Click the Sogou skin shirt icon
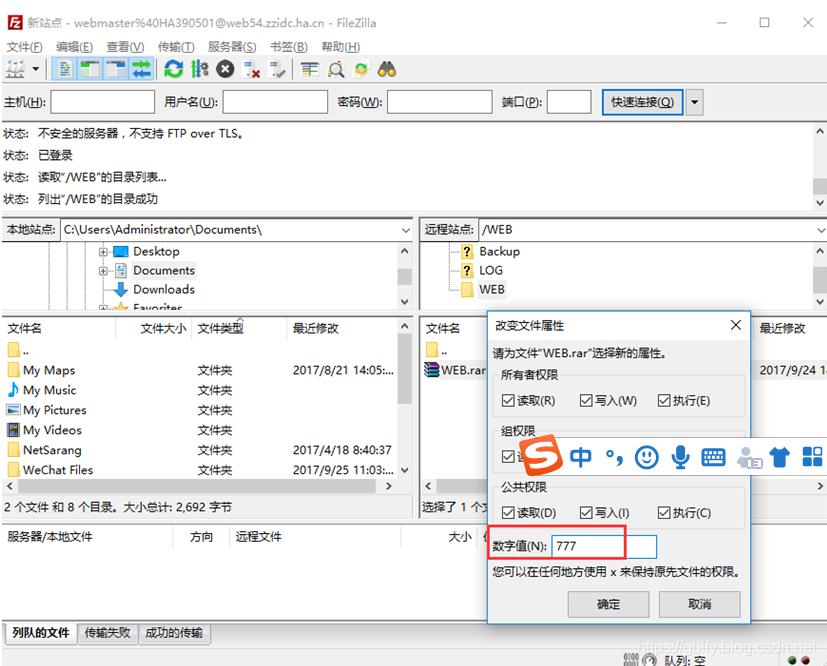This screenshot has height=666, width=827. point(780,457)
